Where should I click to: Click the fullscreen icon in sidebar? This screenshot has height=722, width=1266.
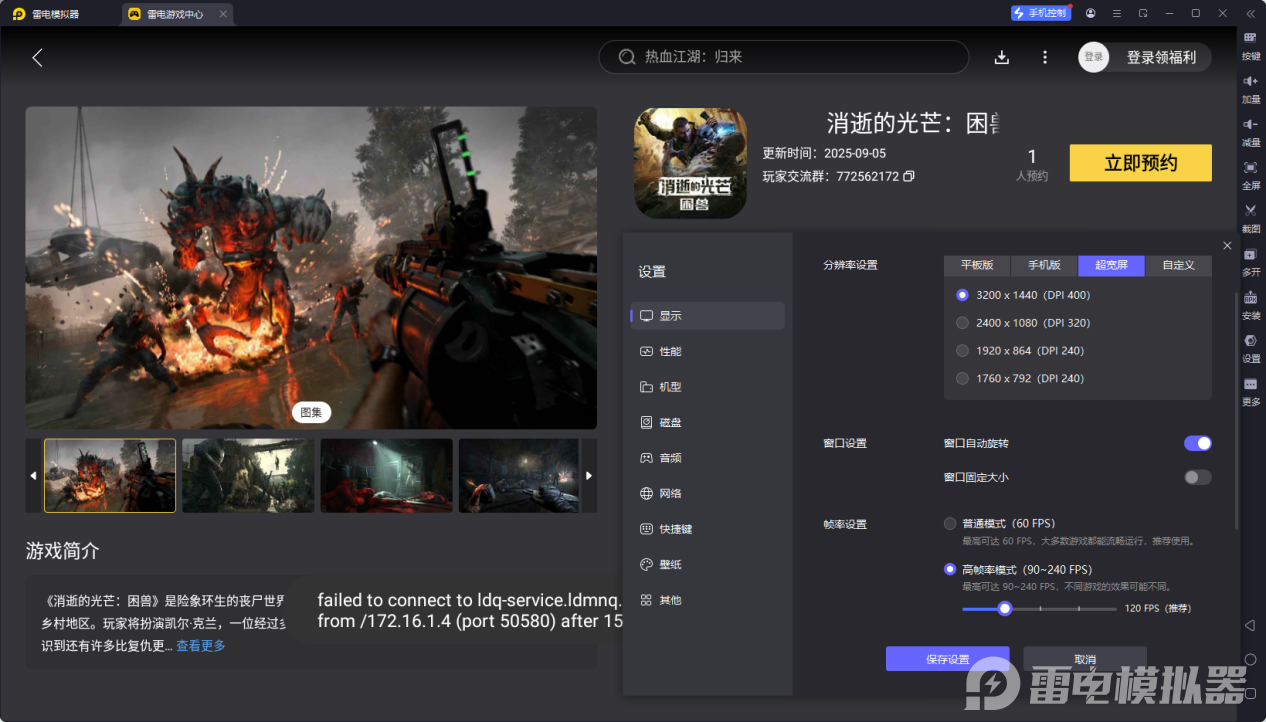point(1250,168)
